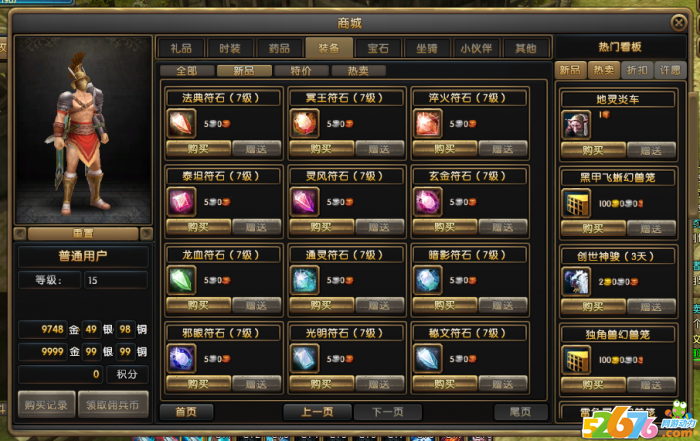Screen dimensions: 700x441
Task: Select the 暗影符石 gem icon
Action: (x=428, y=280)
